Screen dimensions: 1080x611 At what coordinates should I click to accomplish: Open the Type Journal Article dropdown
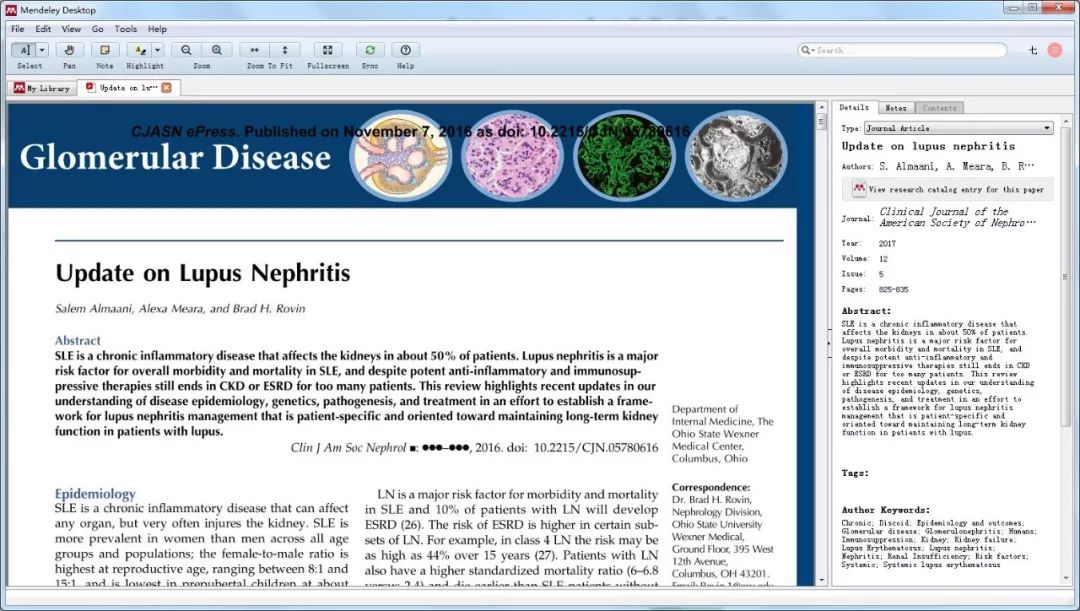point(958,128)
